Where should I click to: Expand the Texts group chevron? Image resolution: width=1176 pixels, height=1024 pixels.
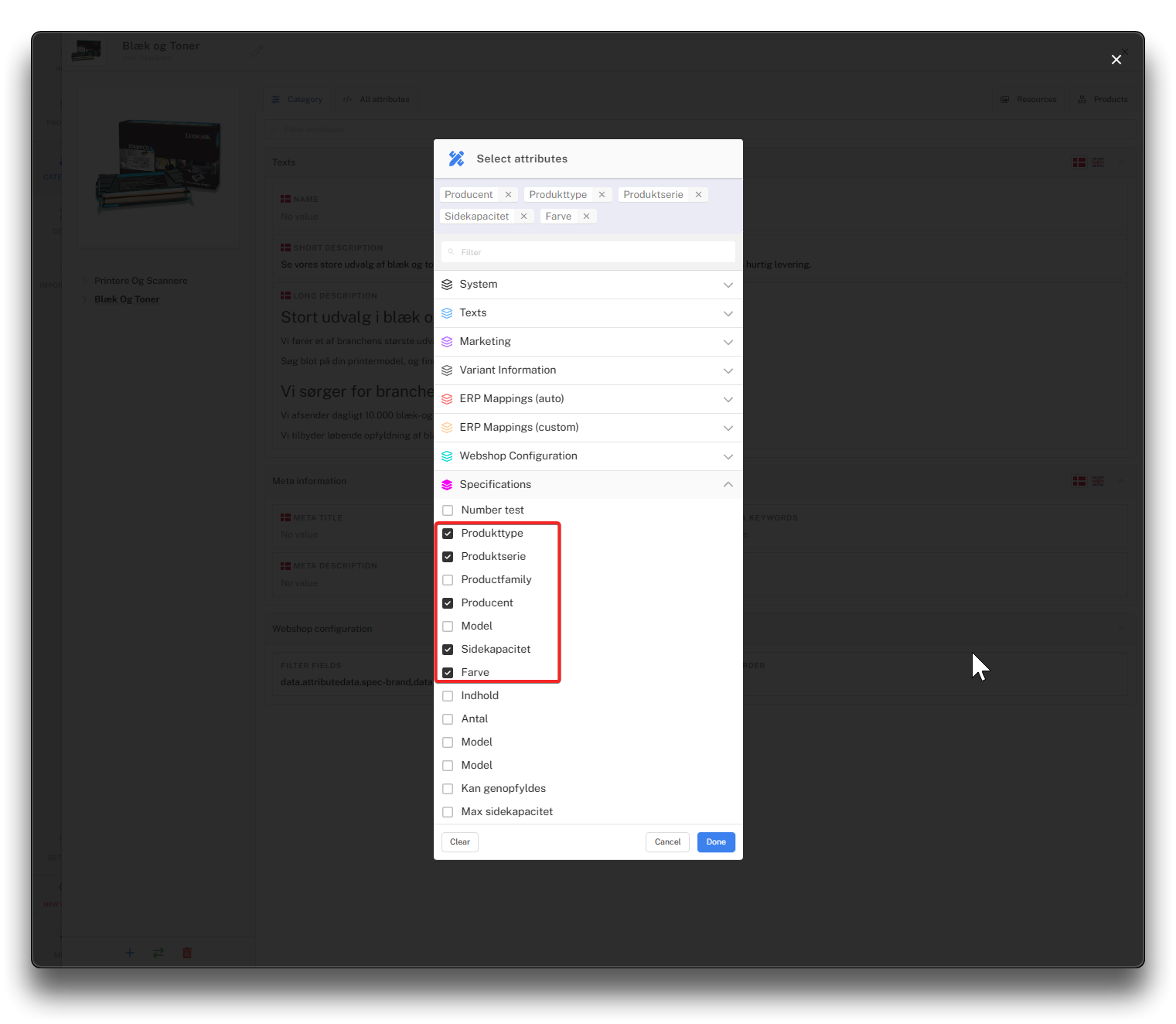728,314
